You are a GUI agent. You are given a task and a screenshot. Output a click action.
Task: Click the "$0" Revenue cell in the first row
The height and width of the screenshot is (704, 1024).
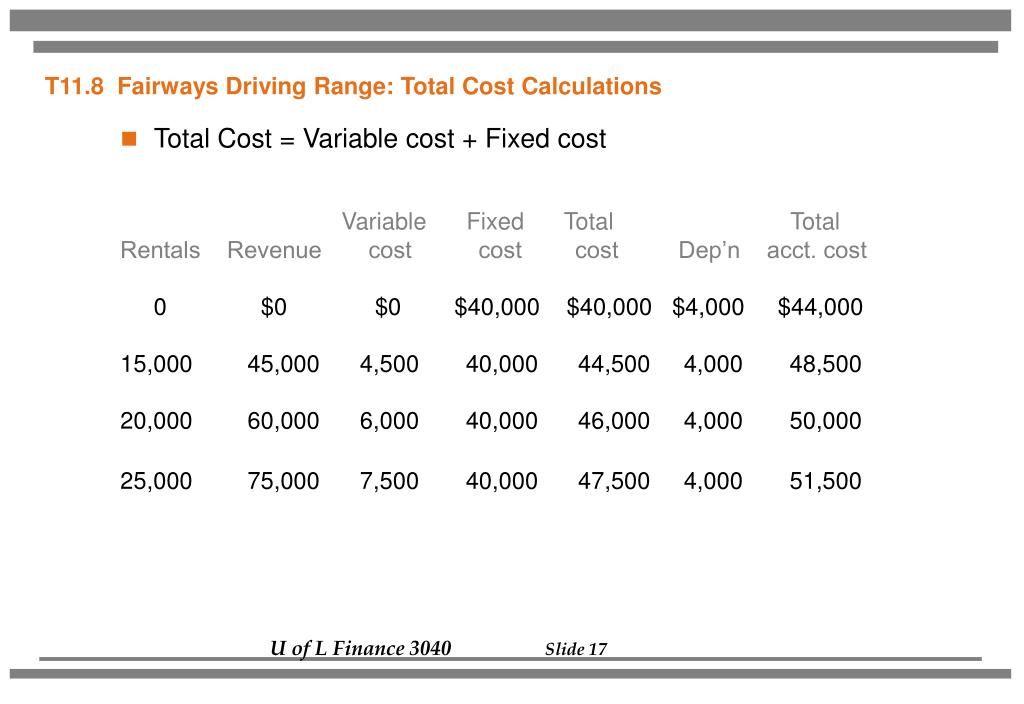(x=274, y=307)
